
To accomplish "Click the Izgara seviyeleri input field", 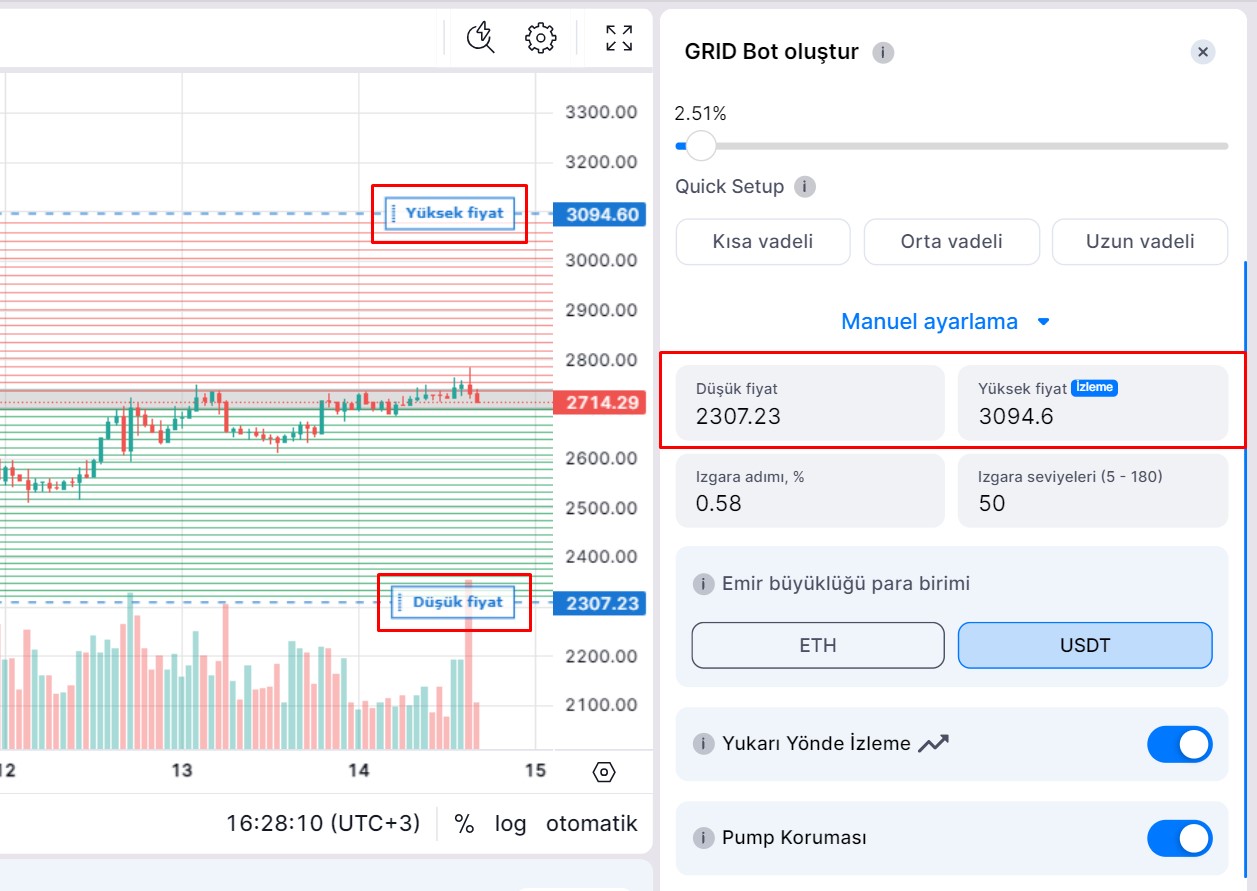I will [1092, 491].
